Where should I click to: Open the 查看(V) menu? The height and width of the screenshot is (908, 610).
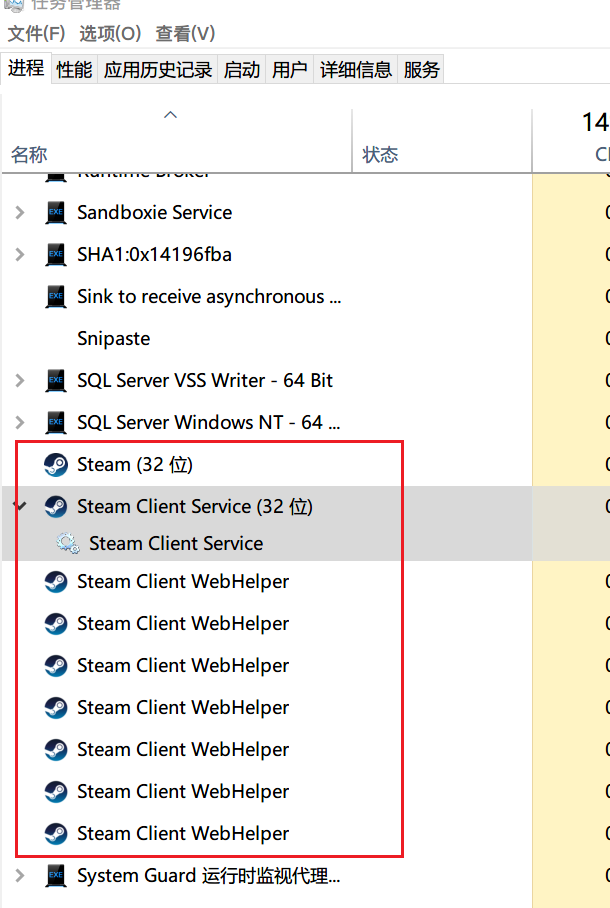tap(185, 33)
